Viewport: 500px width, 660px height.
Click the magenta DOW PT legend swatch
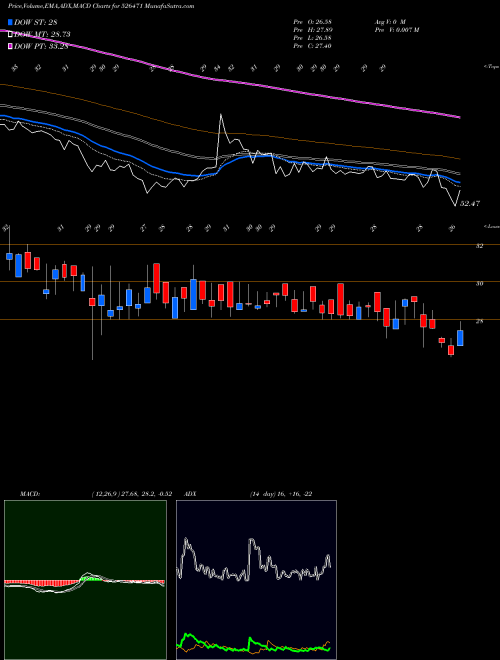[11, 46]
